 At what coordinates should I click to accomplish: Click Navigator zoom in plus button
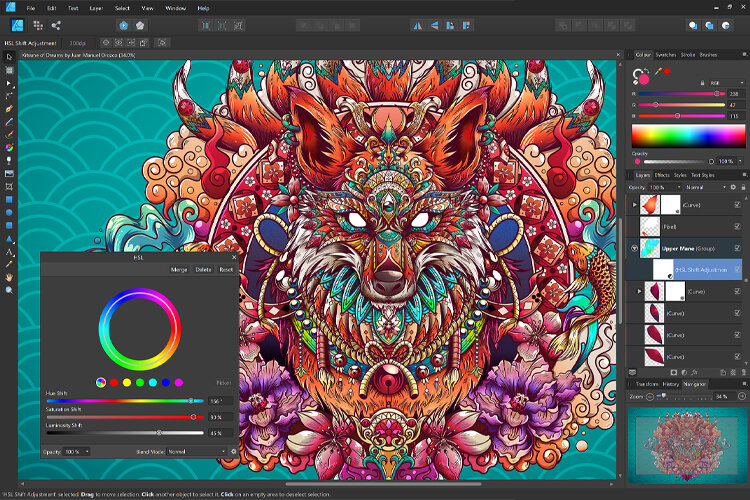pyautogui.click(x=742, y=396)
